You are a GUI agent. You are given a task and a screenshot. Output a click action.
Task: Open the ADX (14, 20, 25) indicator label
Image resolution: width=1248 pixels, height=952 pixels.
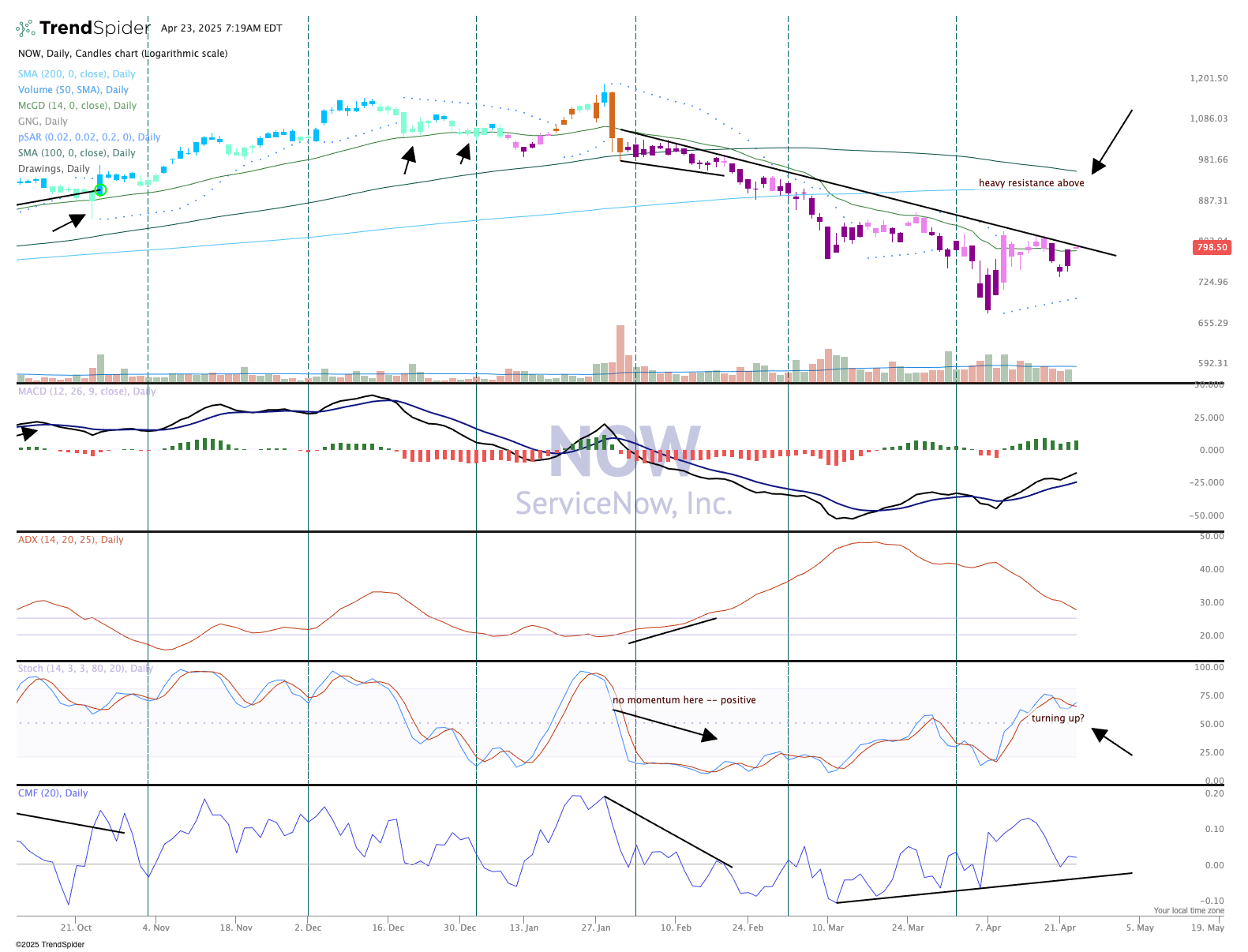pos(71,540)
